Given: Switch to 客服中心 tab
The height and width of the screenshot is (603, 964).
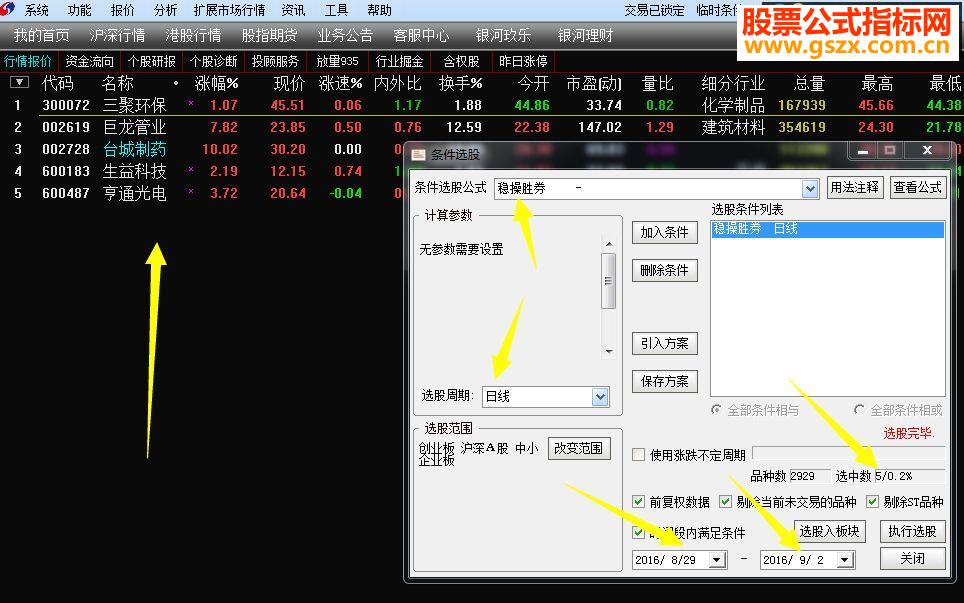Looking at the screenshot, I should click(421, 36).
